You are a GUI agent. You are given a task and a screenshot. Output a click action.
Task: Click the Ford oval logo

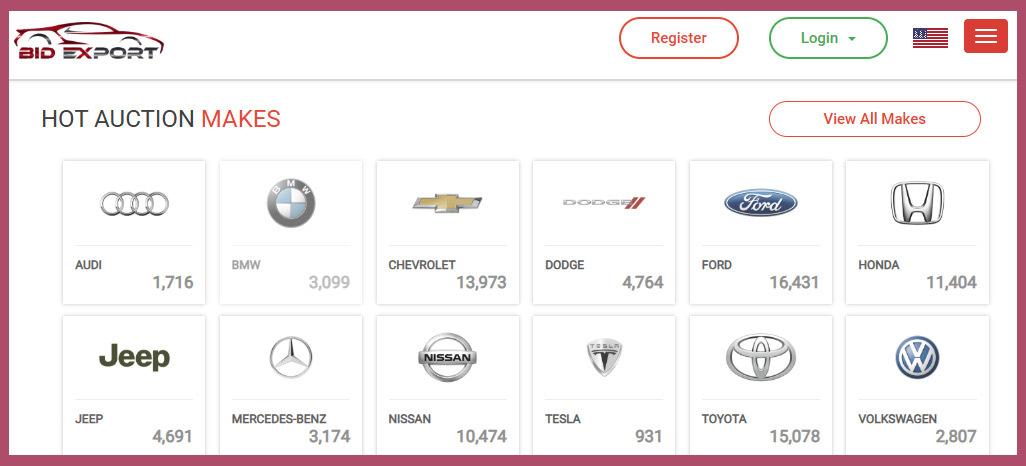click(x=761, y=203)
